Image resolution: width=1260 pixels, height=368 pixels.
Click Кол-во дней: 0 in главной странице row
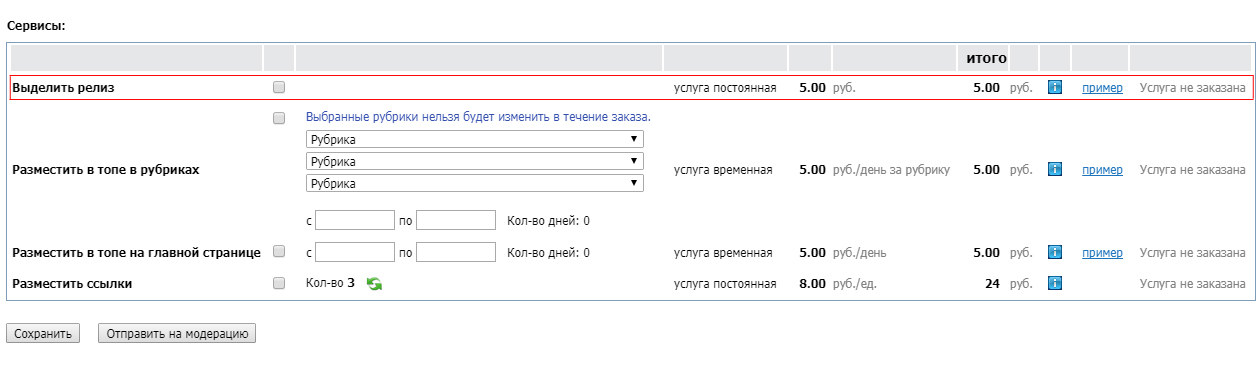[549, 253]
